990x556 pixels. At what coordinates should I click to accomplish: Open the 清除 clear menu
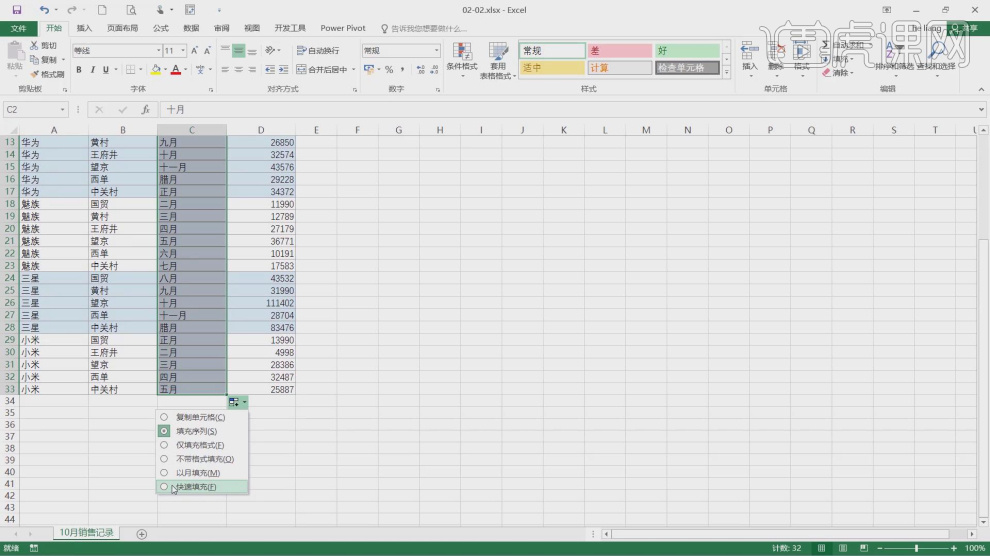point(838,73)
